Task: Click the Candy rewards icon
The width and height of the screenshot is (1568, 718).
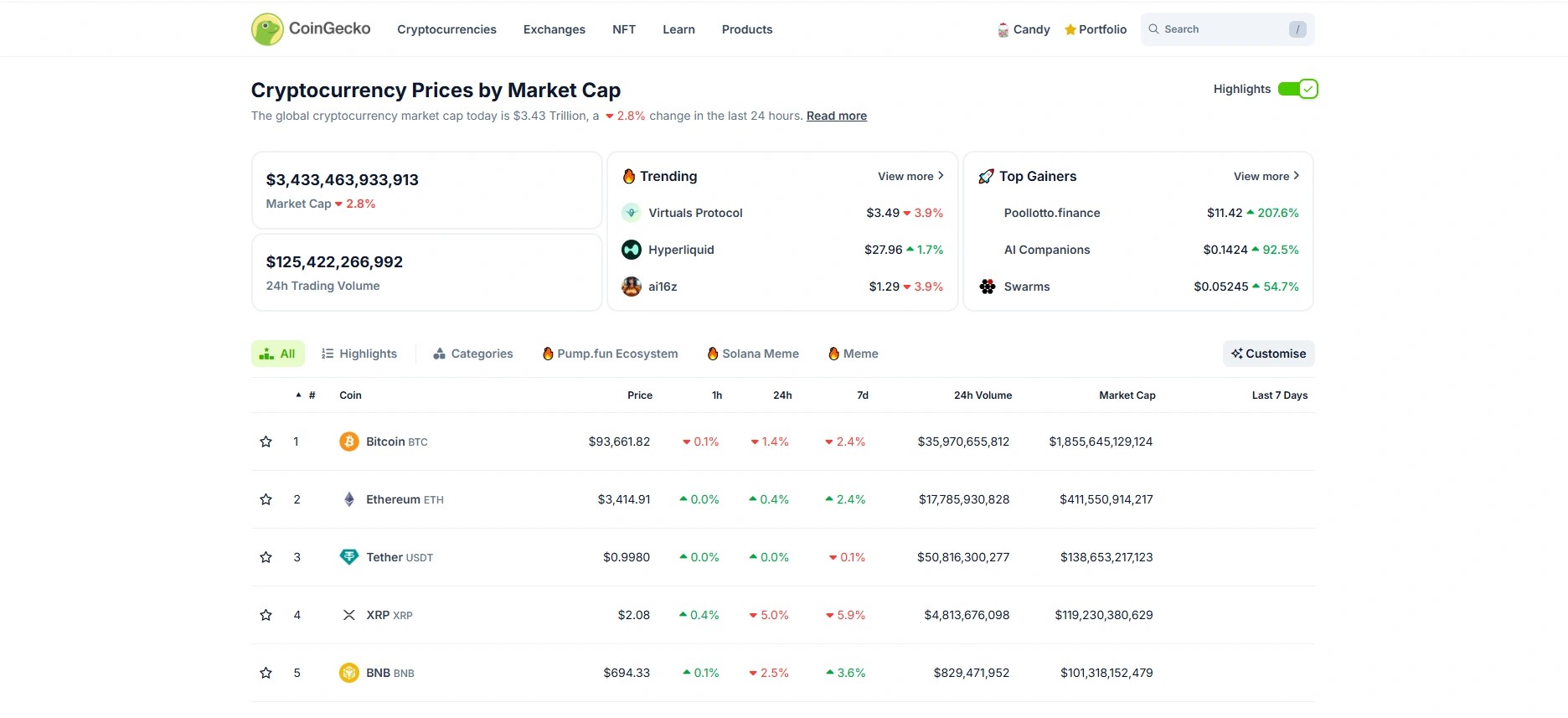Action: (1003, 30)
